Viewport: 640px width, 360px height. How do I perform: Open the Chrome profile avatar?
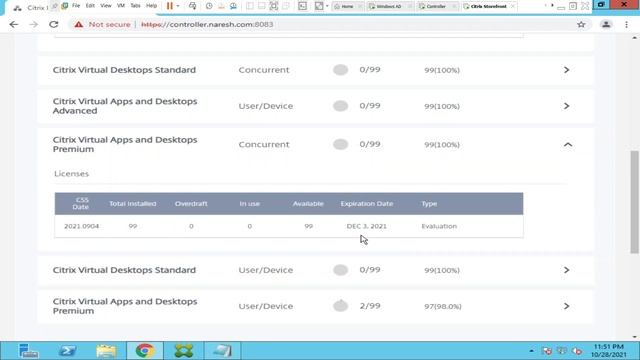[x=606, y=24]
